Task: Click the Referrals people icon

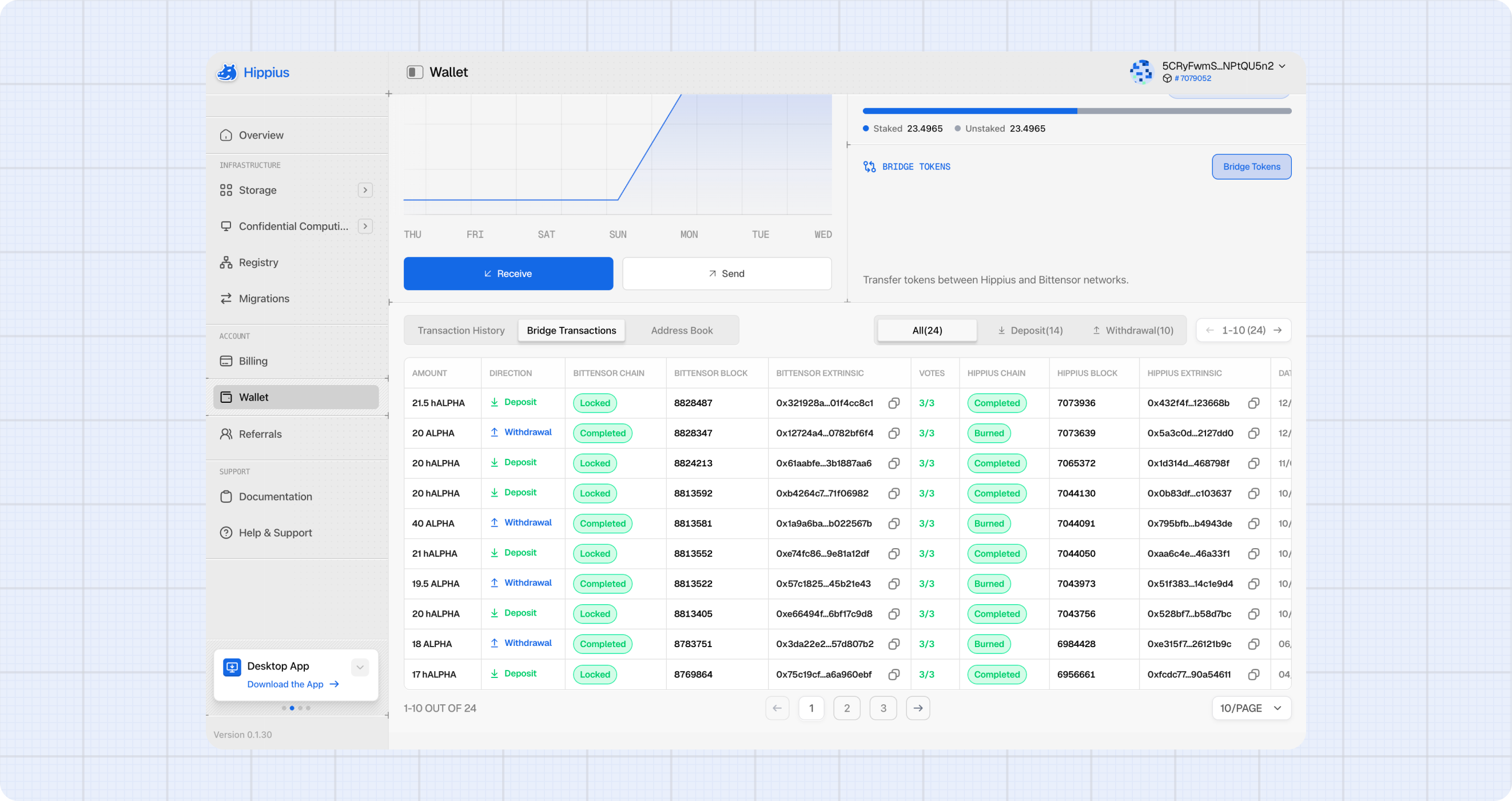Action: (226, 434)
